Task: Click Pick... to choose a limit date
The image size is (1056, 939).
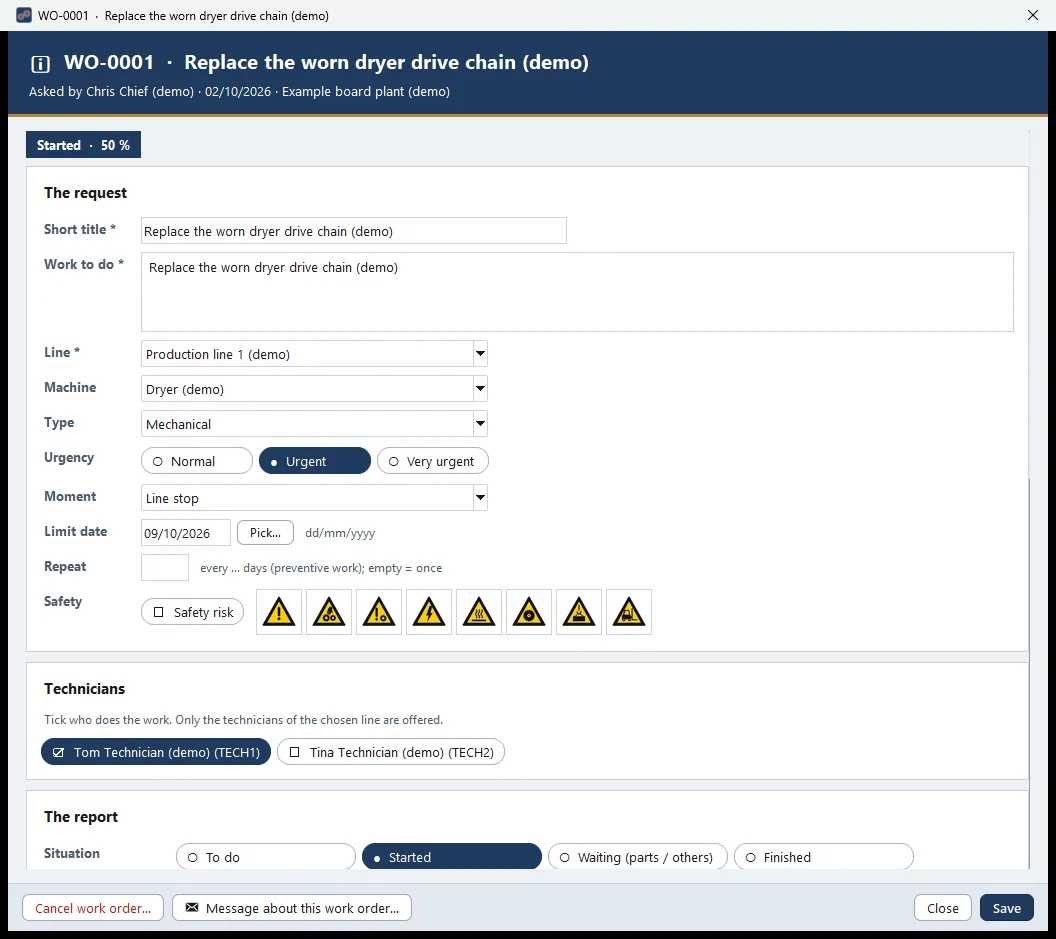Action: 265,532
